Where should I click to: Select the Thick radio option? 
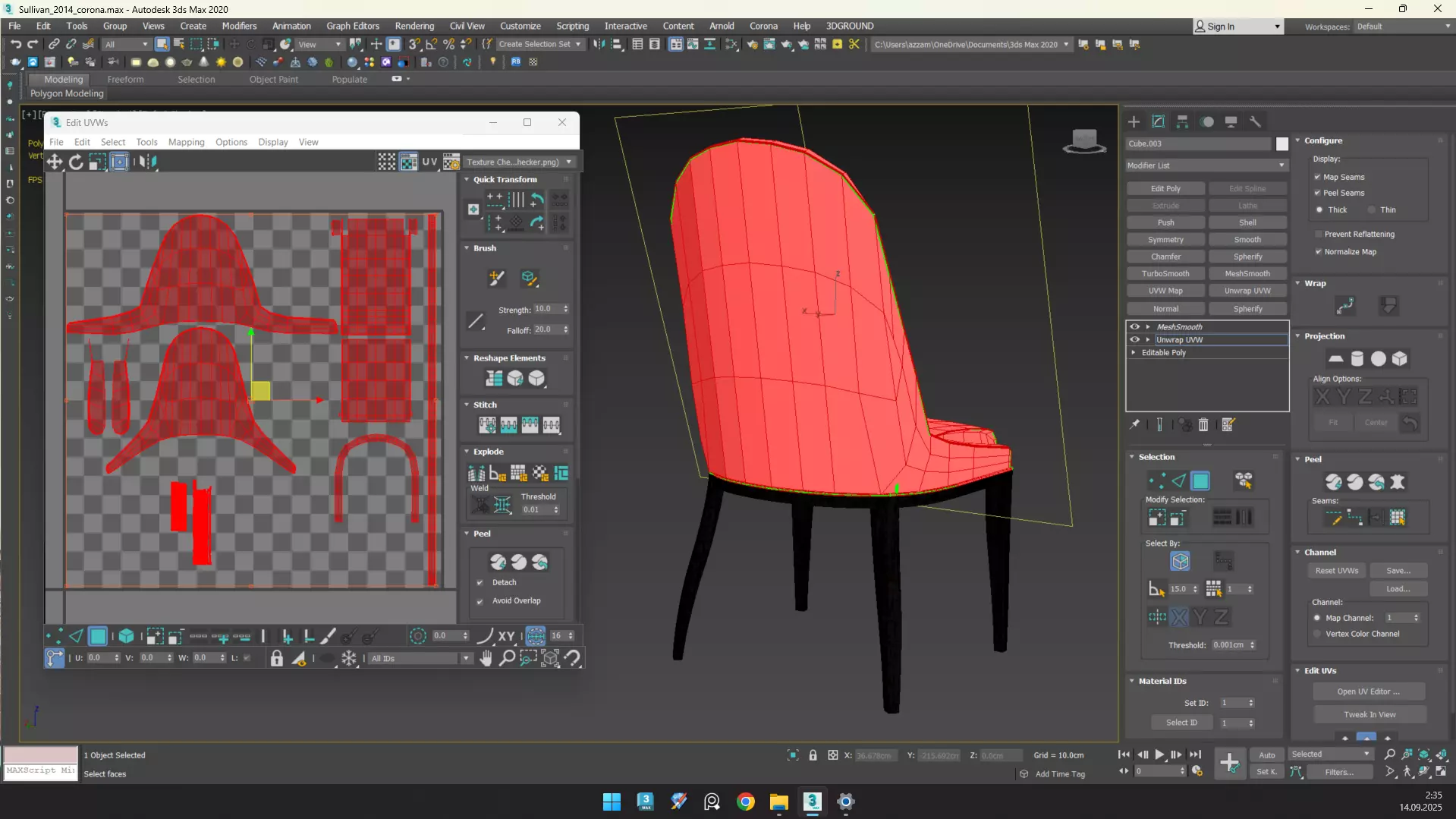[x=1319, y=209]
